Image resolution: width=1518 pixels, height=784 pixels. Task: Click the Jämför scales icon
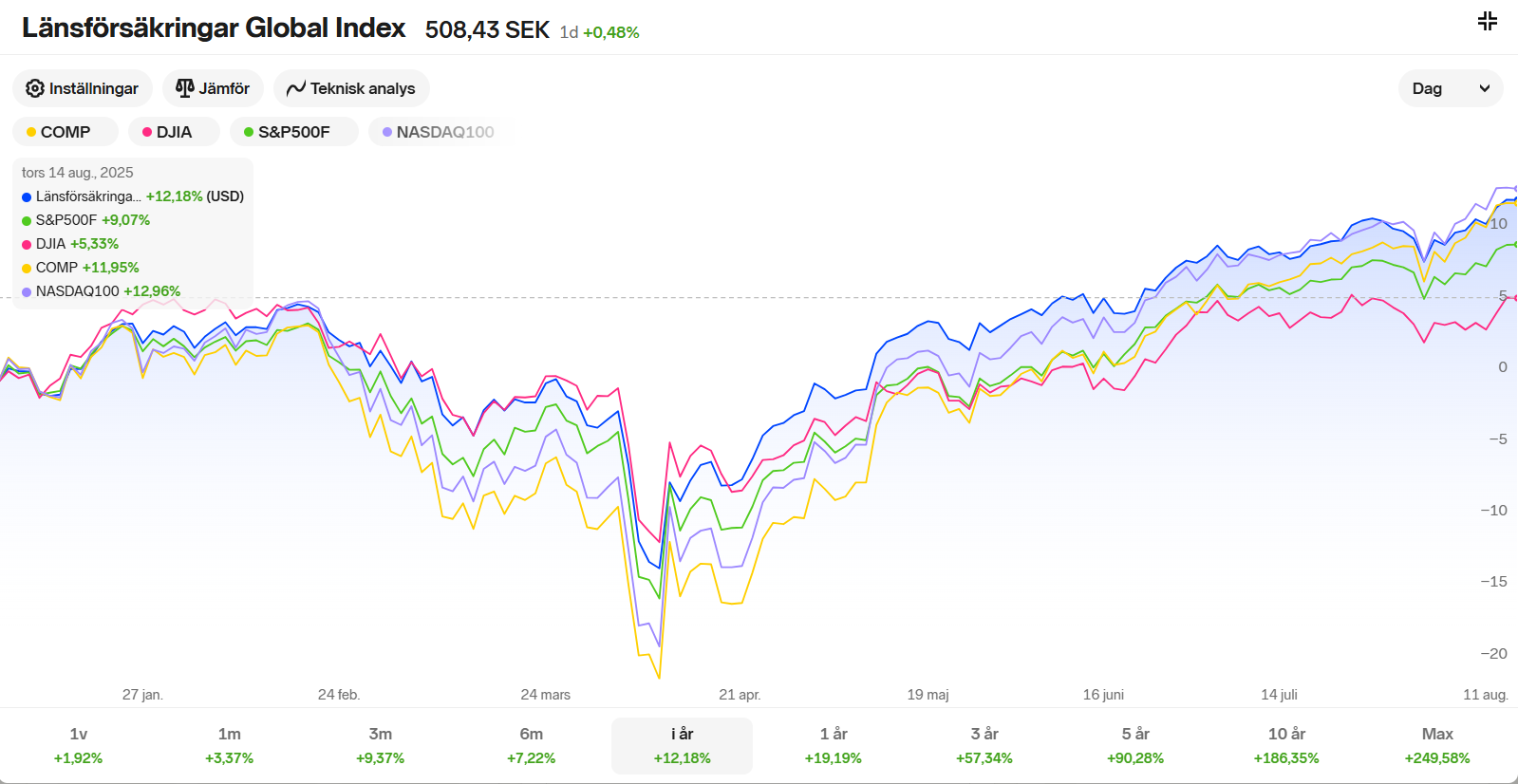(185, 88)
